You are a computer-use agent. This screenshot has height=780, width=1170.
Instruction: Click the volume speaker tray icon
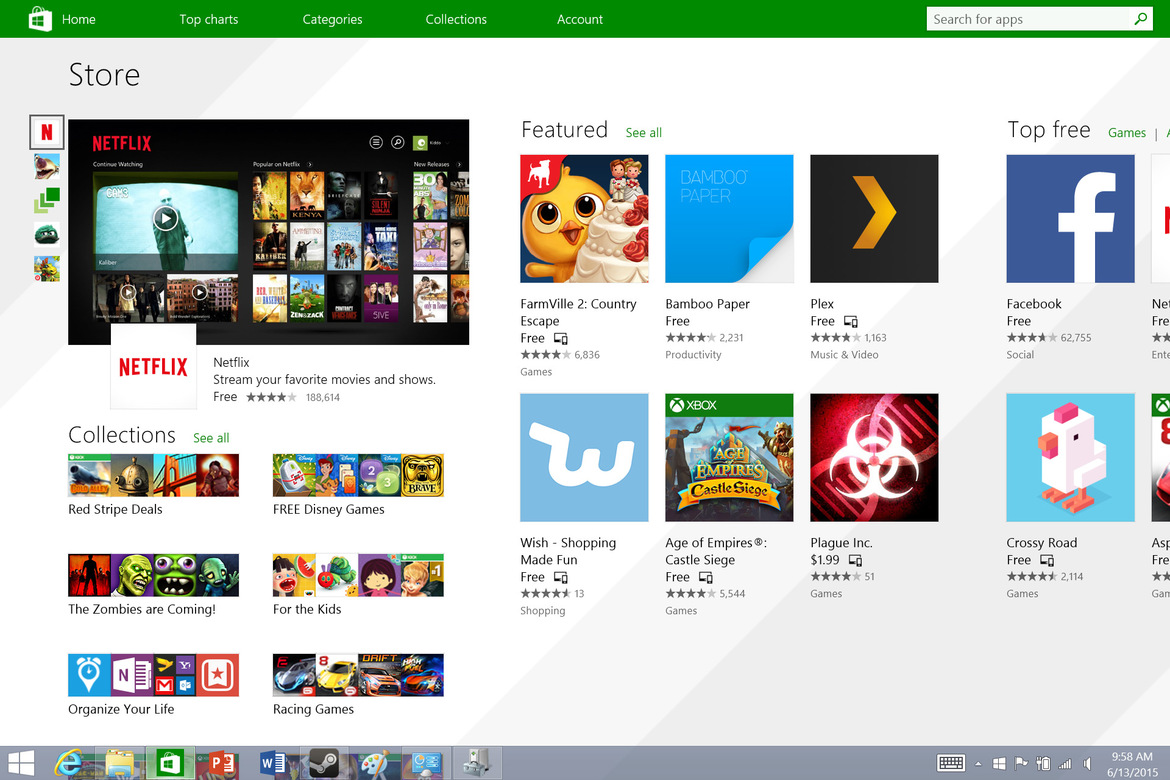(1087, 764)
